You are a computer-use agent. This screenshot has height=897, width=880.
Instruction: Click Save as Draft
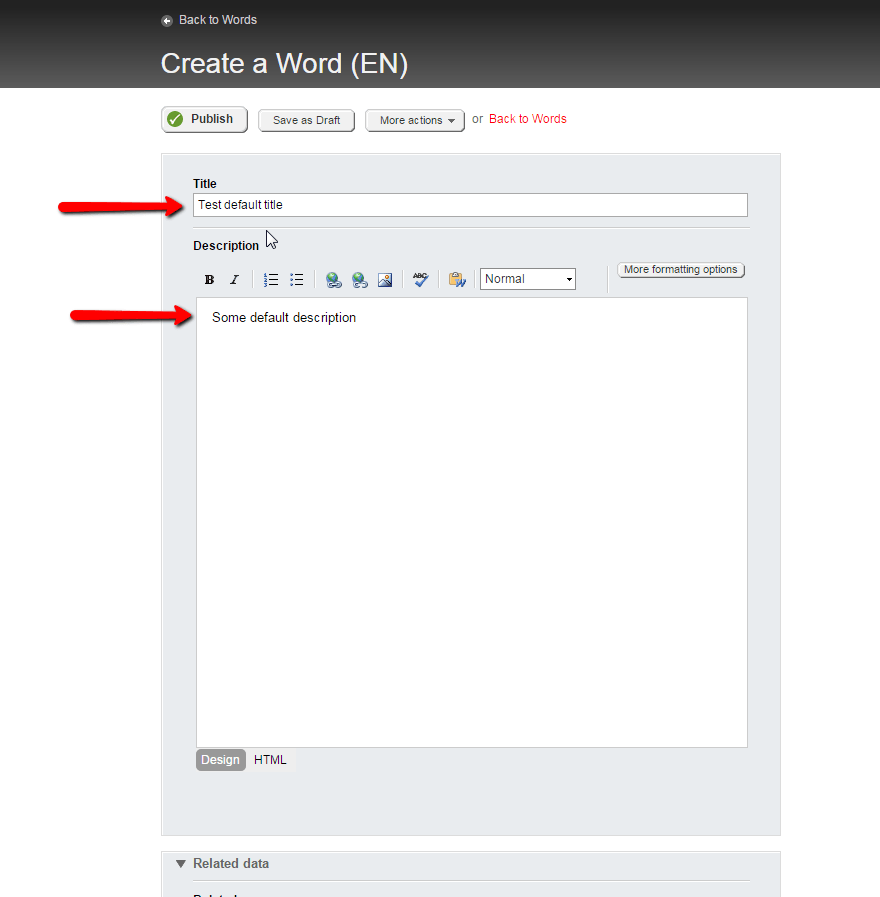[x=306, y=120]
